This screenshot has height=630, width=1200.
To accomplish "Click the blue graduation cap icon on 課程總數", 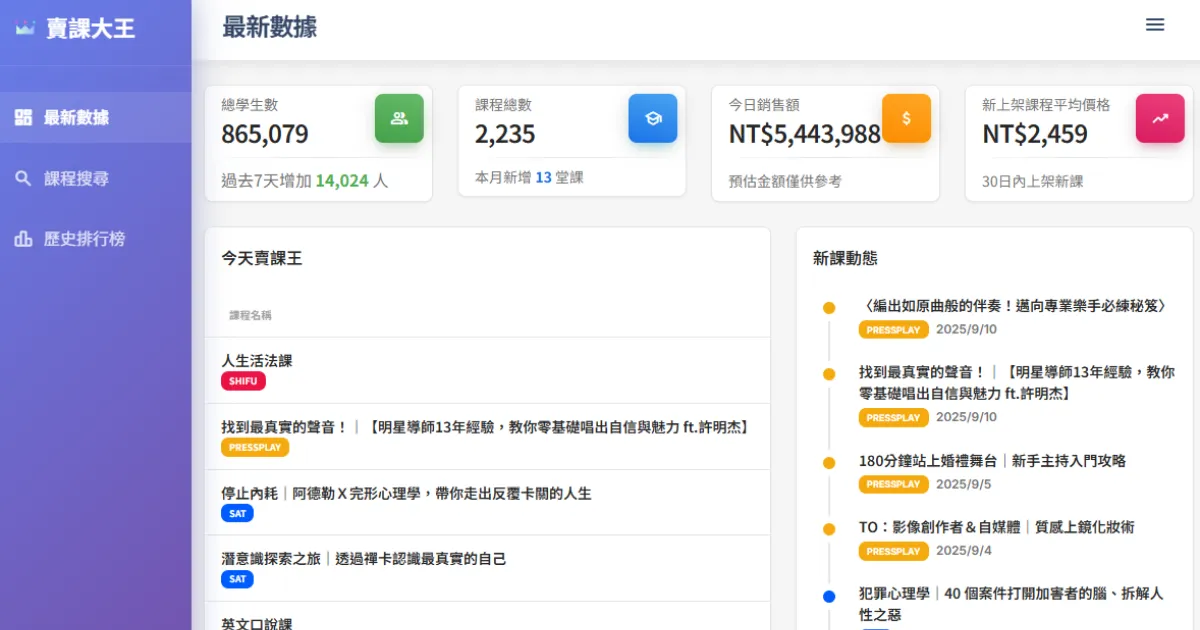I will point(652,118).
